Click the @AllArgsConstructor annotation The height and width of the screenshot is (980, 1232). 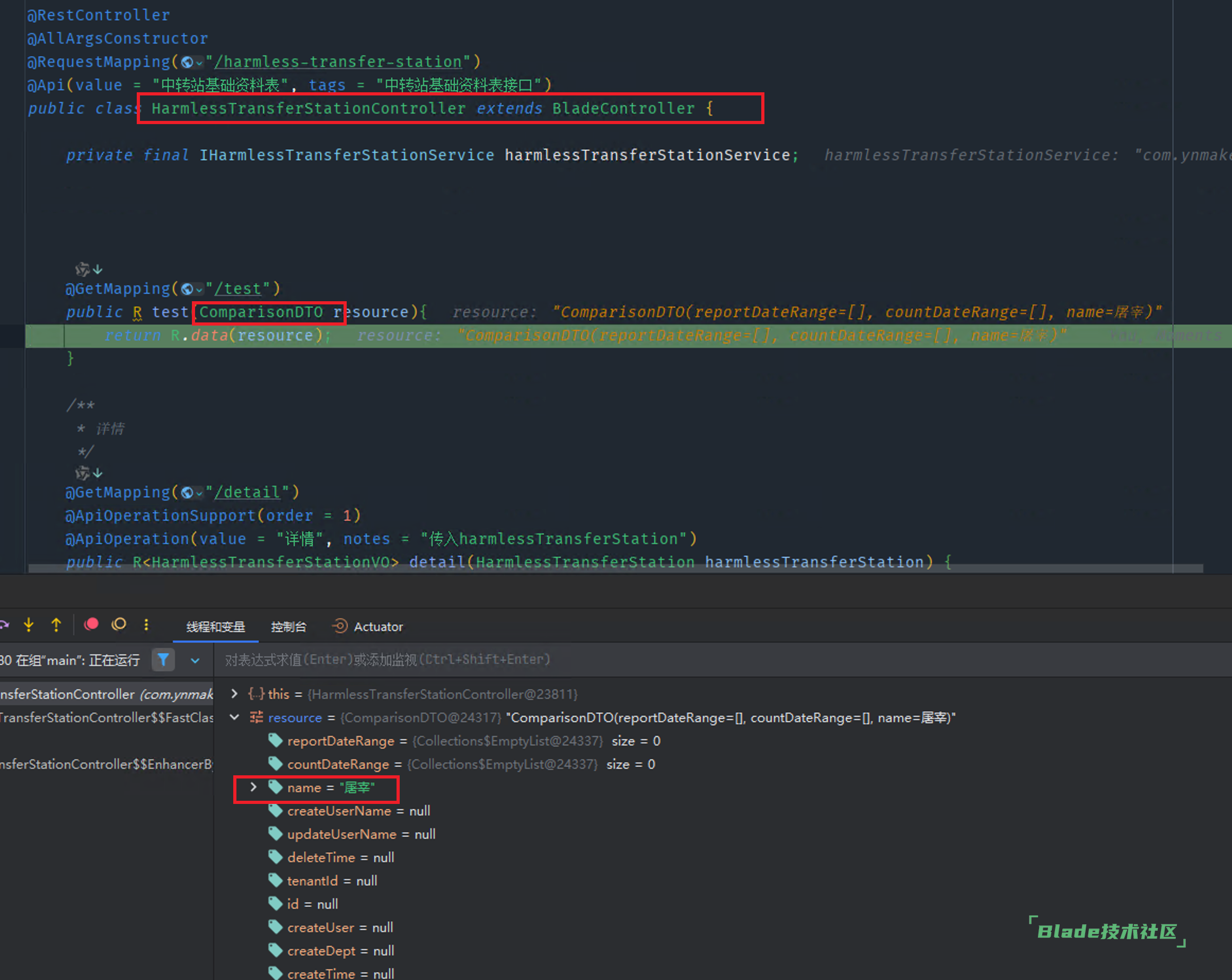pos(118,38)
